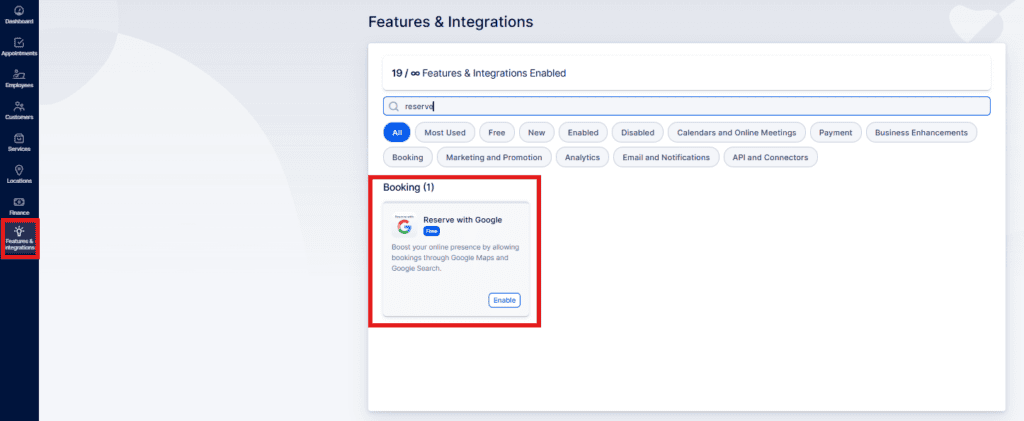
Task: Go to Appointments in the sidebar
Action: pyautogui.click(x=19, y=47)
